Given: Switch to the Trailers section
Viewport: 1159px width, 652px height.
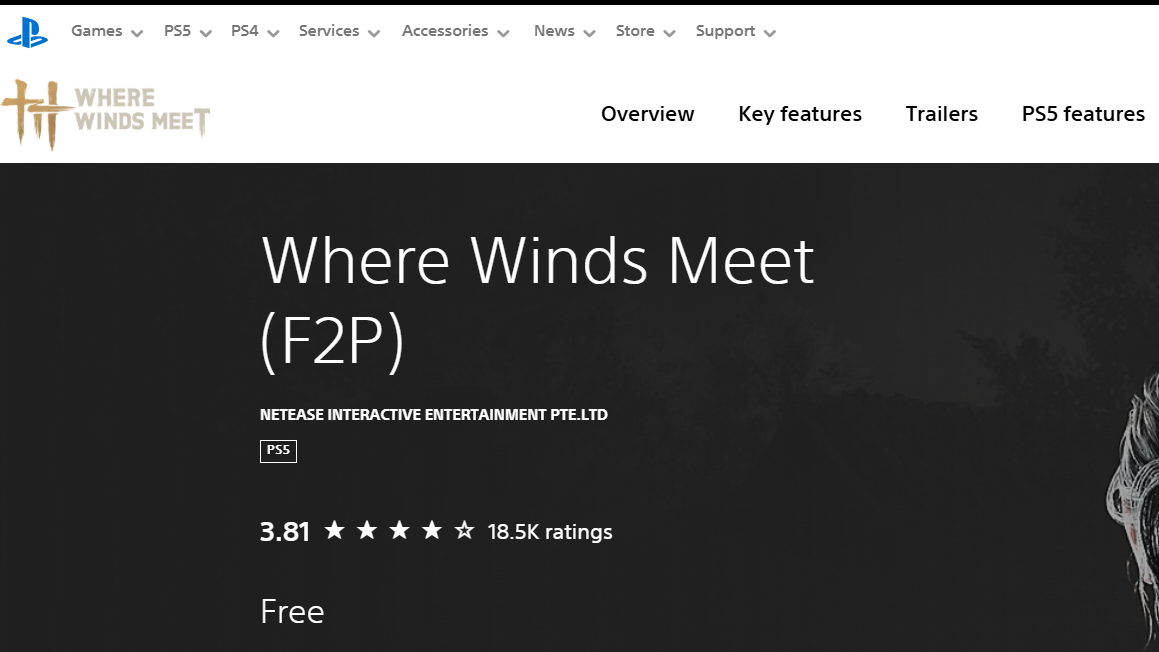Looking at the screenshot, I should [x=941, y=114].
